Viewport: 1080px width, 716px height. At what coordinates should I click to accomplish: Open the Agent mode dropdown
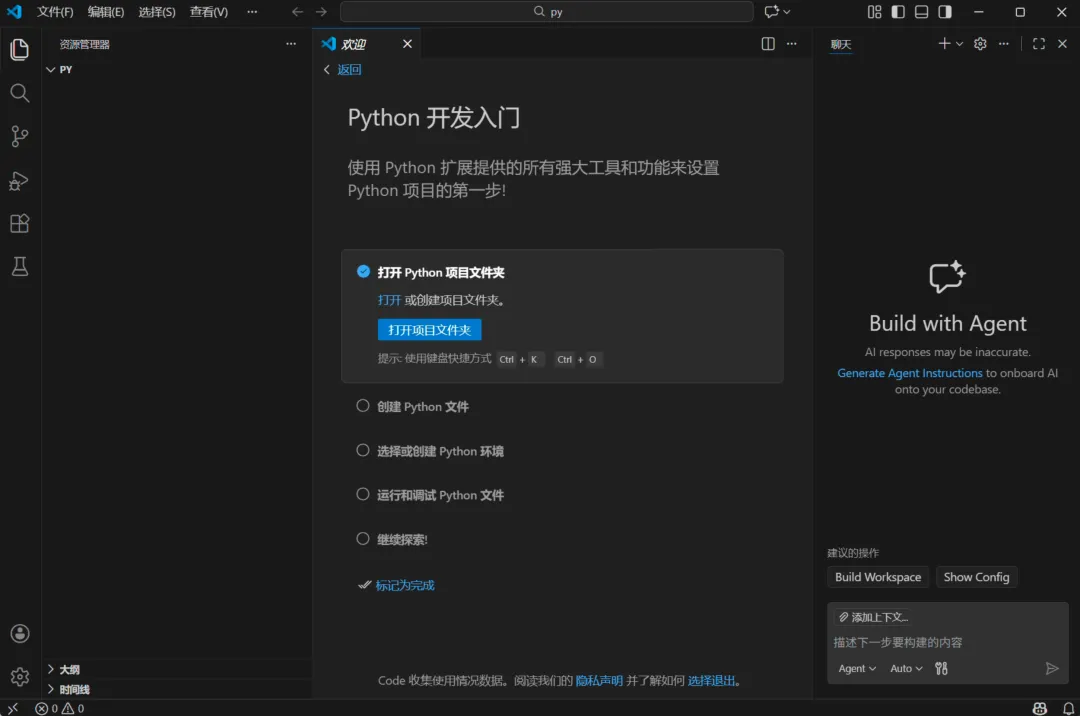(x=857, y=668)
